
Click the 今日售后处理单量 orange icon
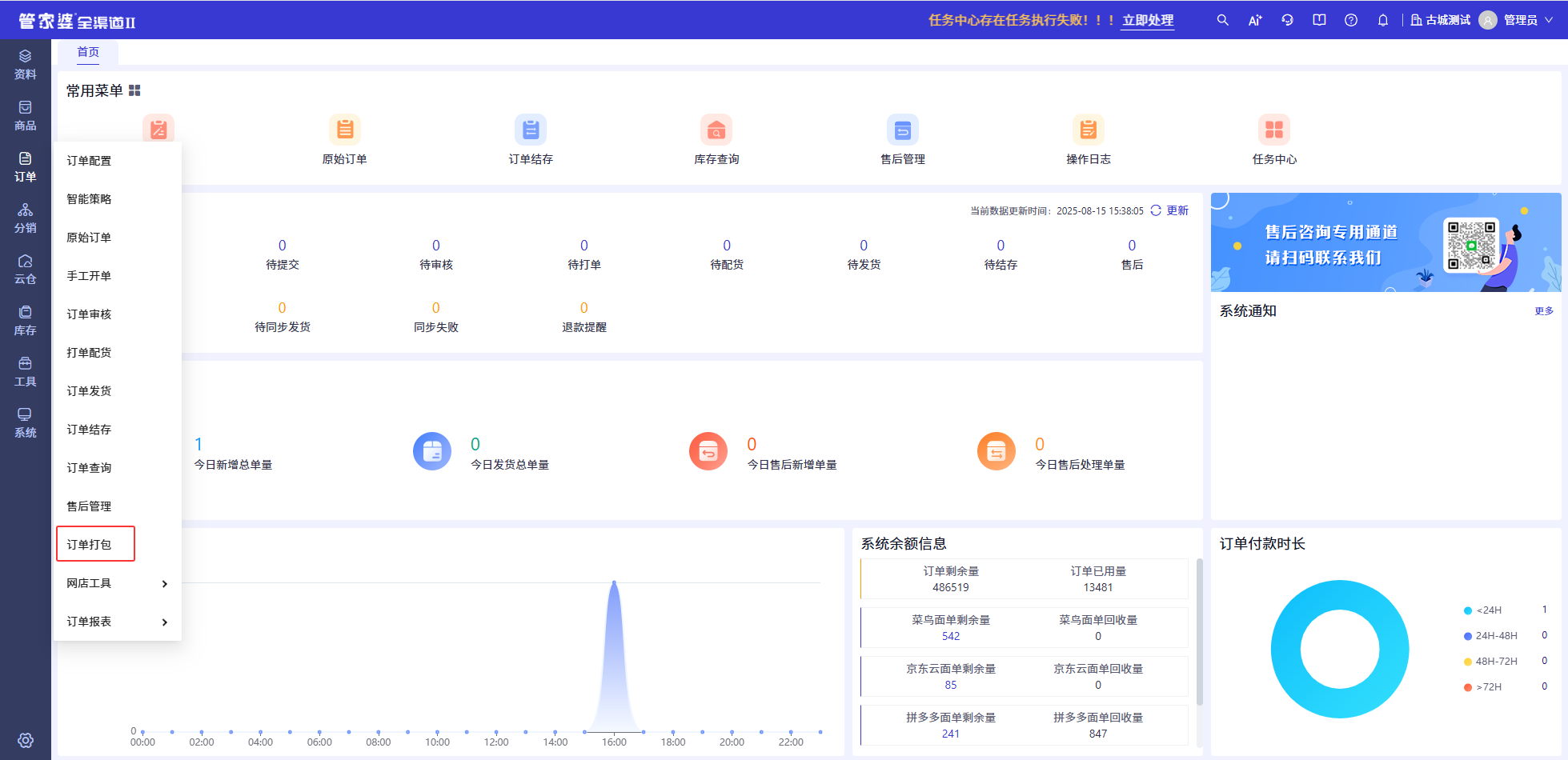[997, 451]
